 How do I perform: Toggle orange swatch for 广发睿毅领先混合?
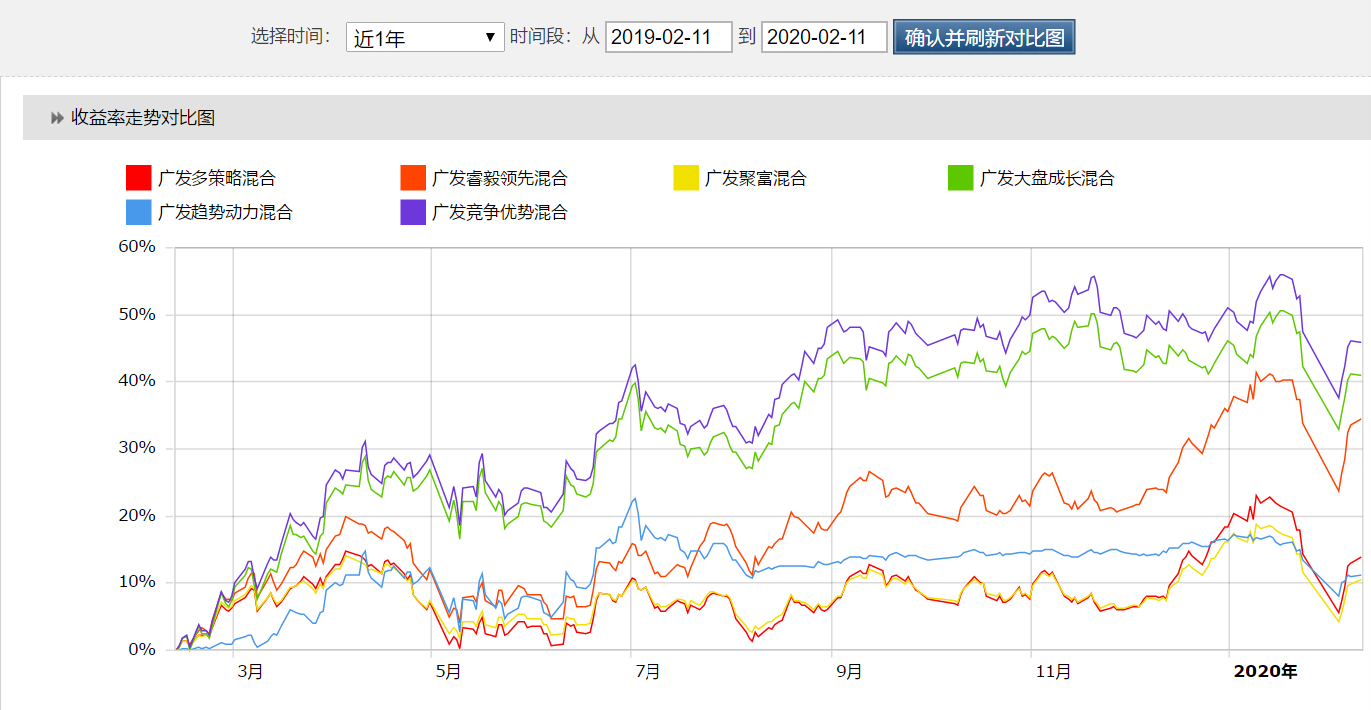click(x=413, y=178)
